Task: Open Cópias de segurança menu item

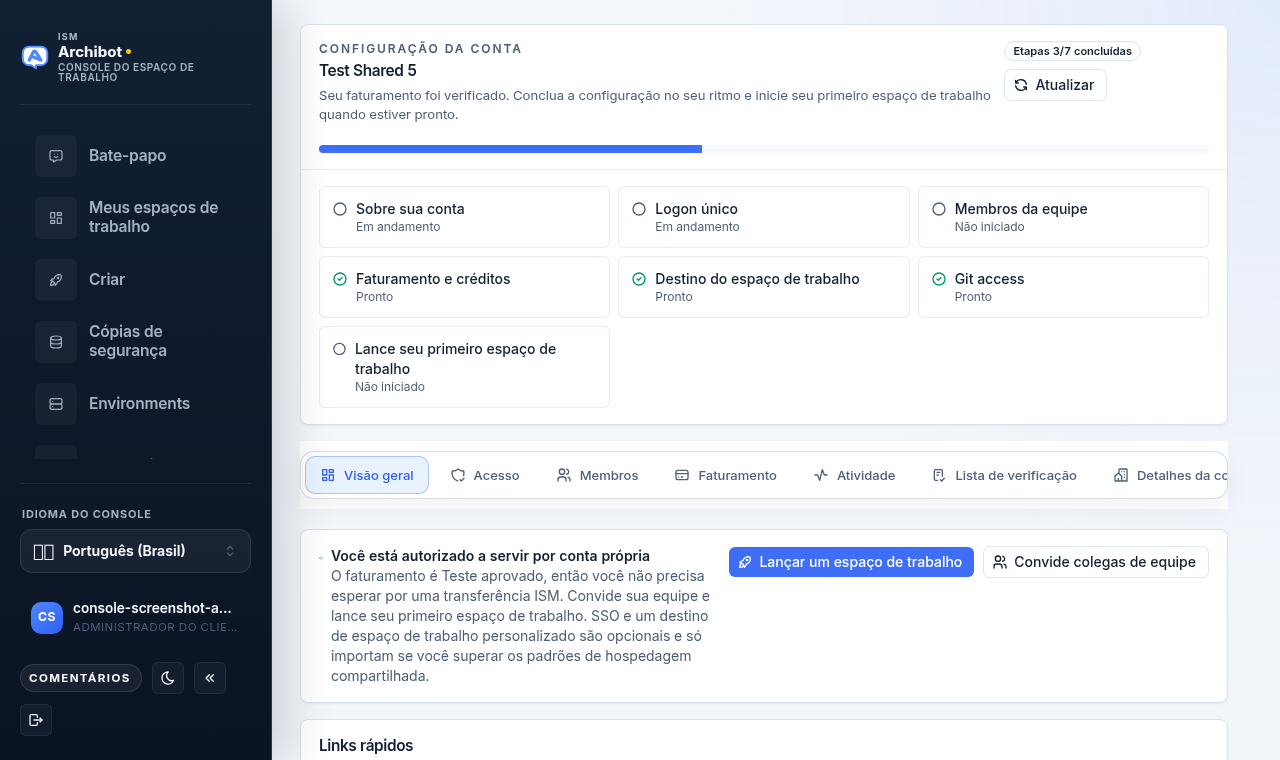Action: pyautogui.click(x=135, y=342)
